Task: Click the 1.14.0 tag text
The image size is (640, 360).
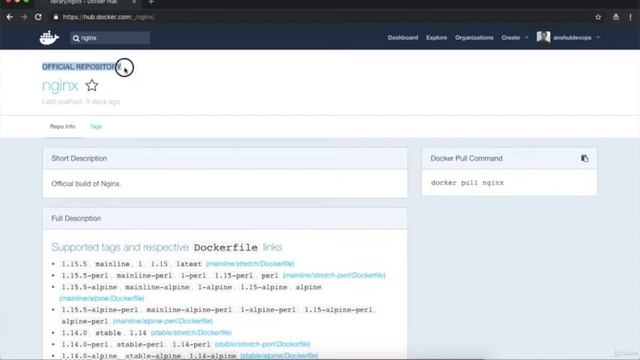Action: (74, 333)
